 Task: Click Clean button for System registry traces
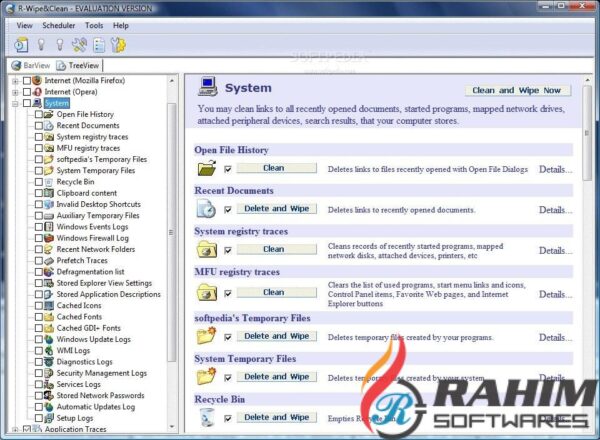click(x=277, y=249)
